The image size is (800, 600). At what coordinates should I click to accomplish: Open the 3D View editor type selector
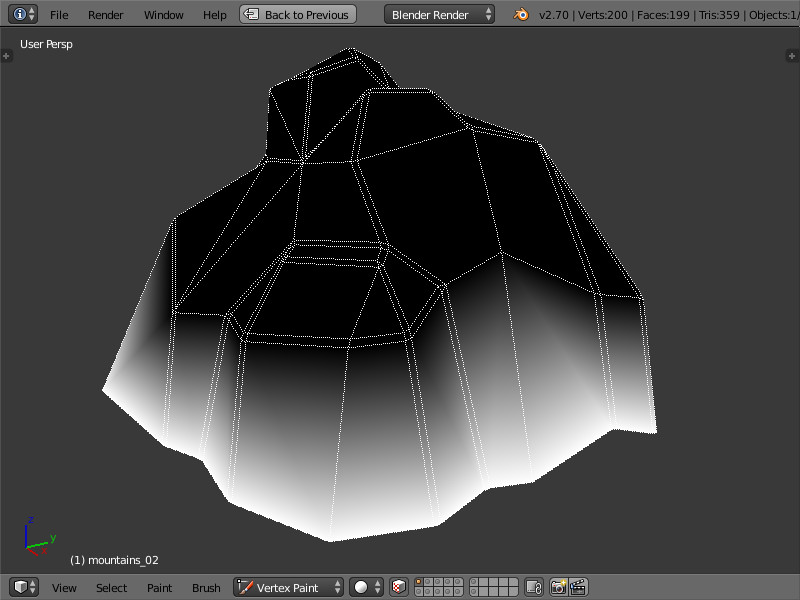point(24,587)
